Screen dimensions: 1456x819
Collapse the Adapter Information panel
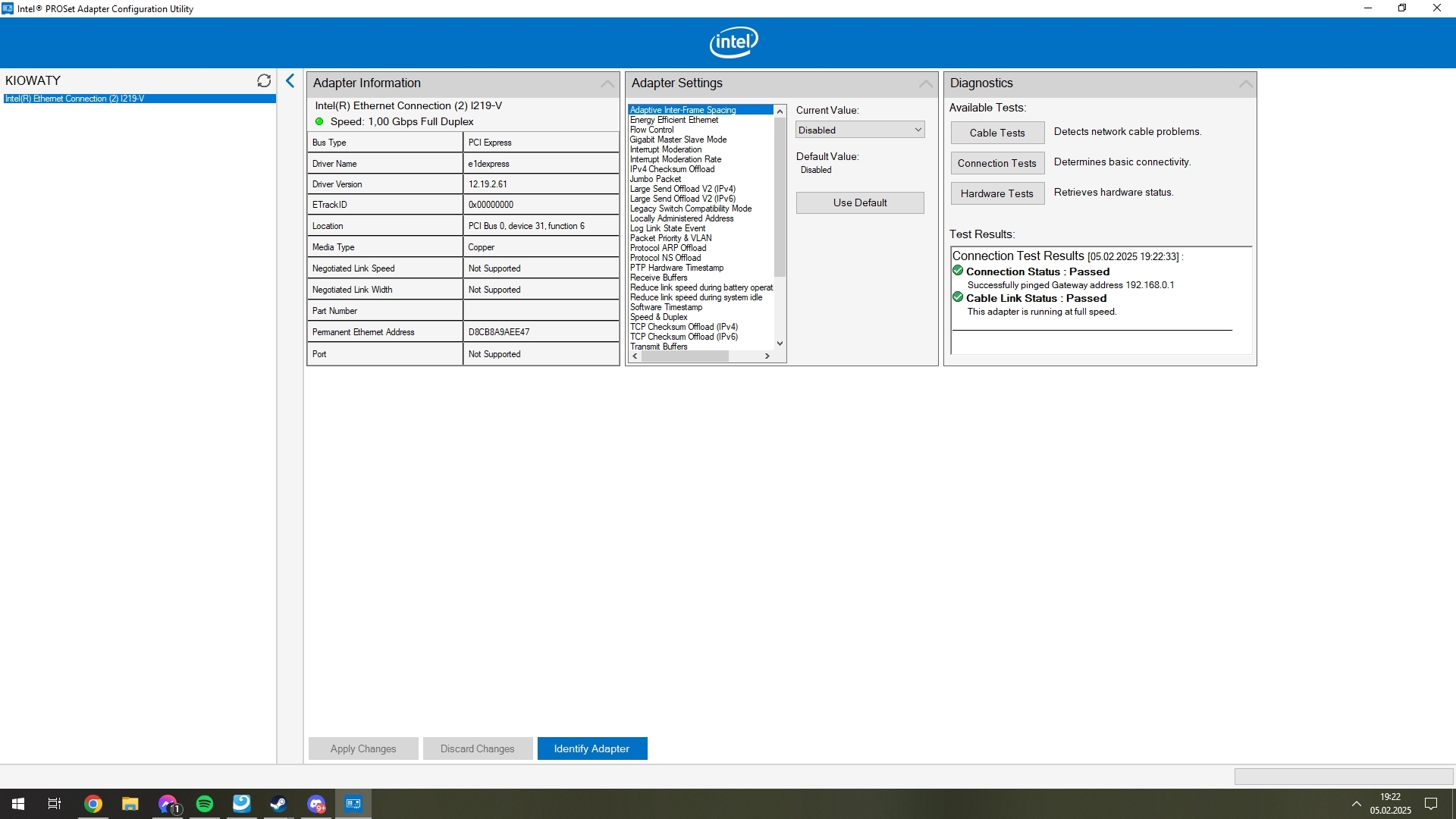click(607, 83)
